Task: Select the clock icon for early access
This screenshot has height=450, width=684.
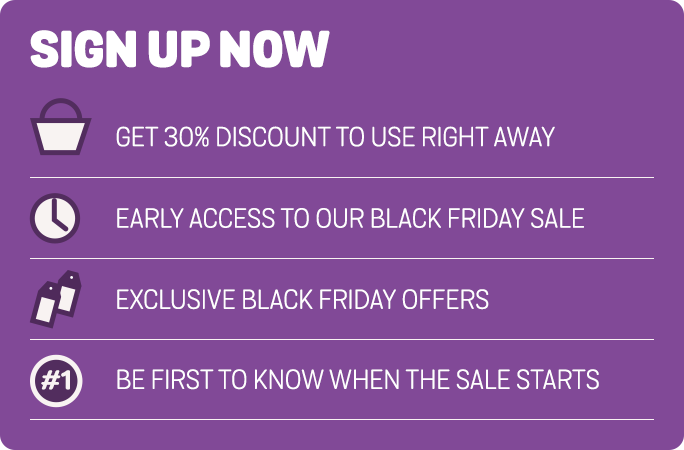Action: coord(55,218)
